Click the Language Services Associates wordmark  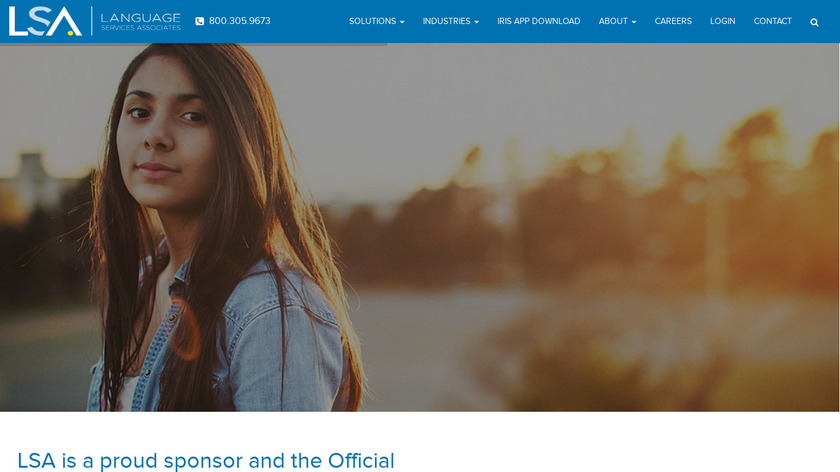pyautogui.click(x=140, y=21)
